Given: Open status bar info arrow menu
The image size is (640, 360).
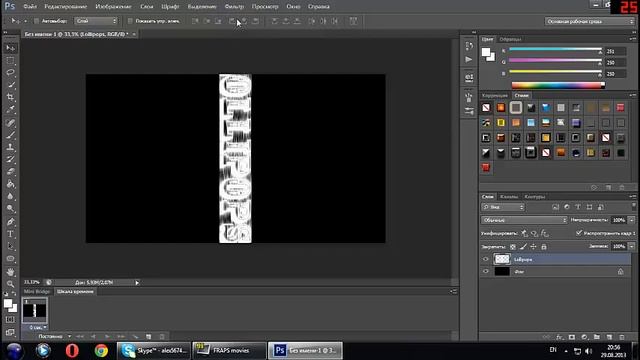Looking at the screenshot, I should tap(137, 282).
